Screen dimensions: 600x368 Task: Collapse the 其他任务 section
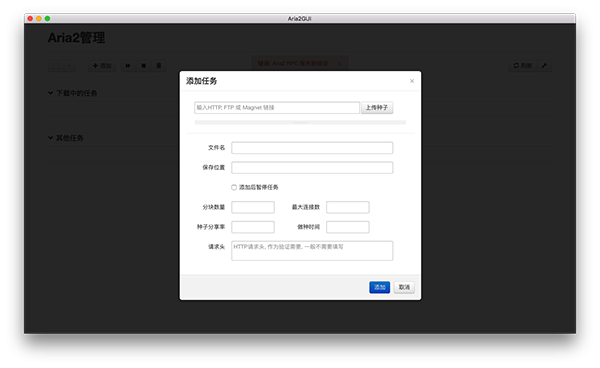66,138
